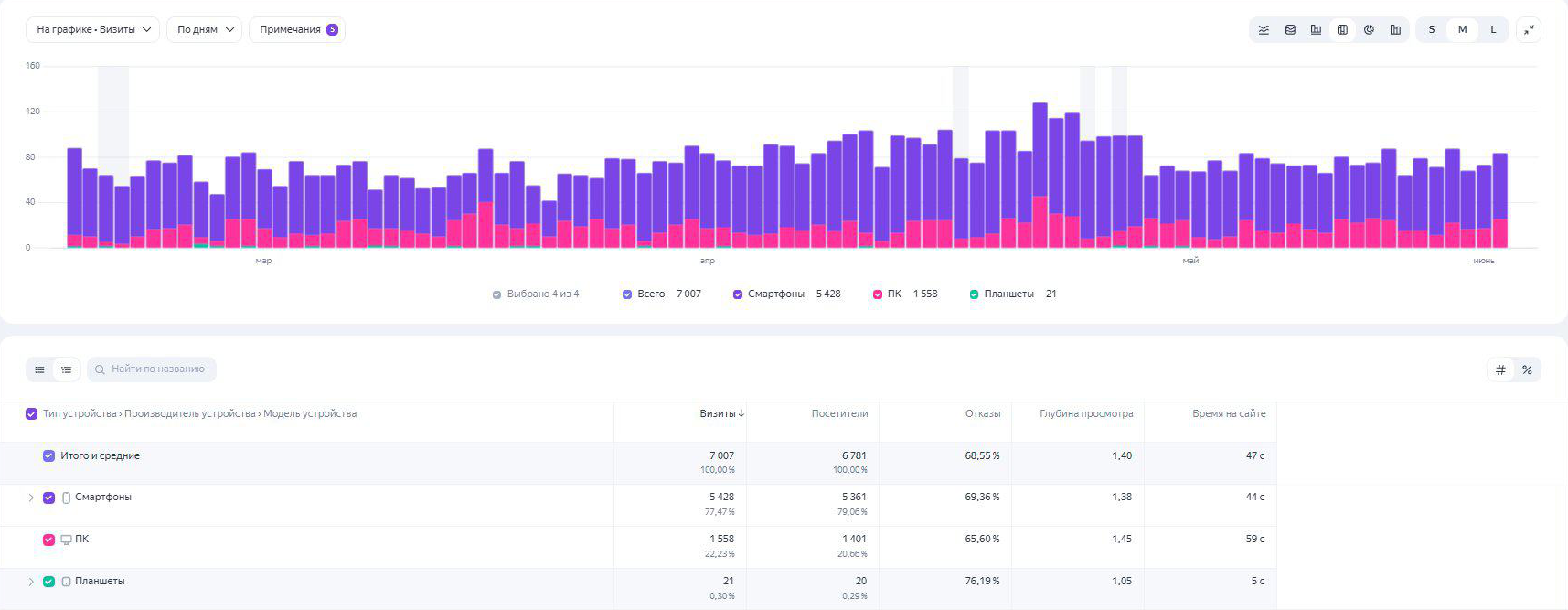The width and height of the screenshot is (1568, 610).
Task: Open the По дням grouping dropdown
Action: pyautogui.click(x=205, y=30)
